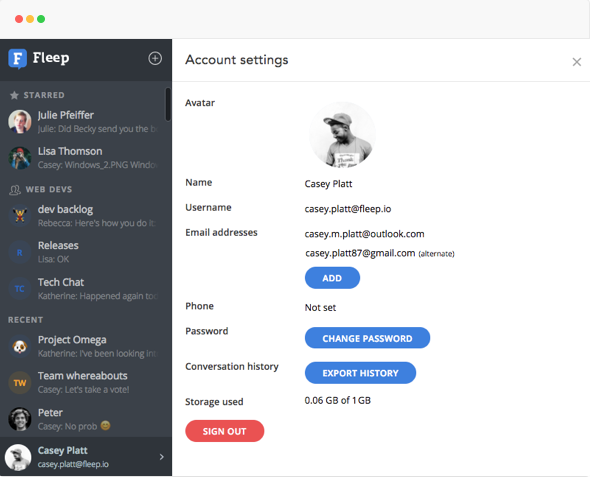This screenshot has width=590, height=477.
Task: Open the chat with Peter
Action: click(86, 419)
